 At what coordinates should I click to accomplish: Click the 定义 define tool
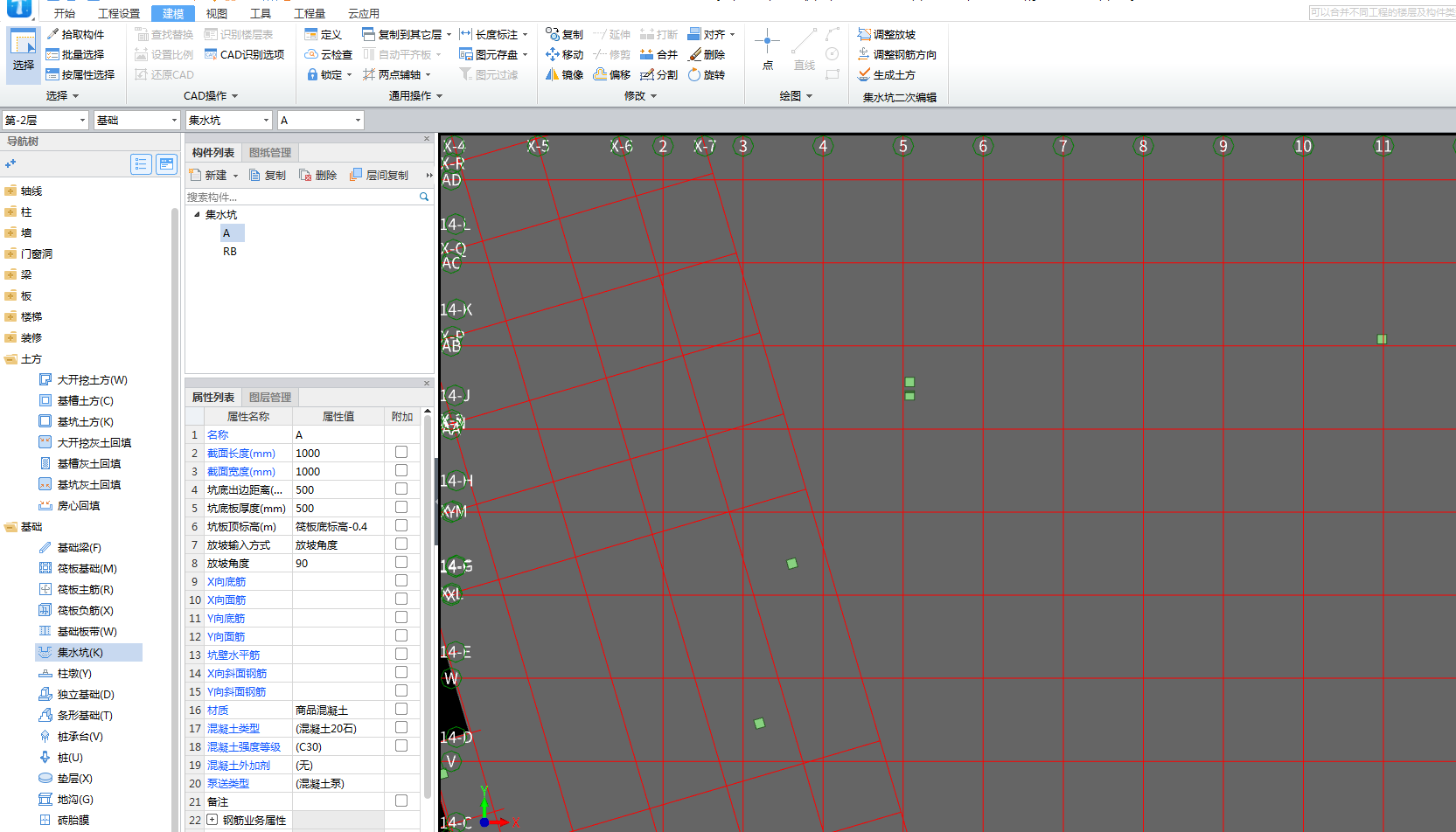click(323, 34)
